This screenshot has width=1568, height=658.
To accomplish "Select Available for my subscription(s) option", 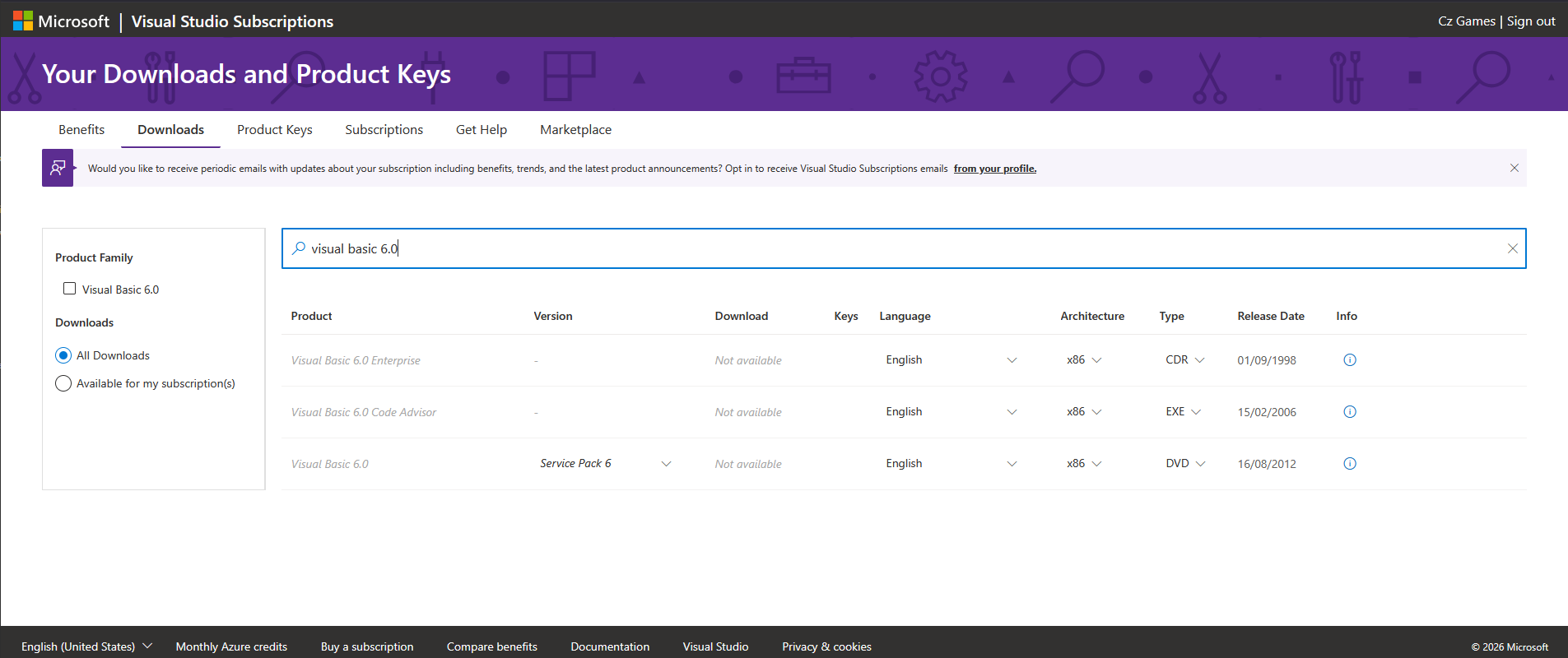I will (63, 383).
